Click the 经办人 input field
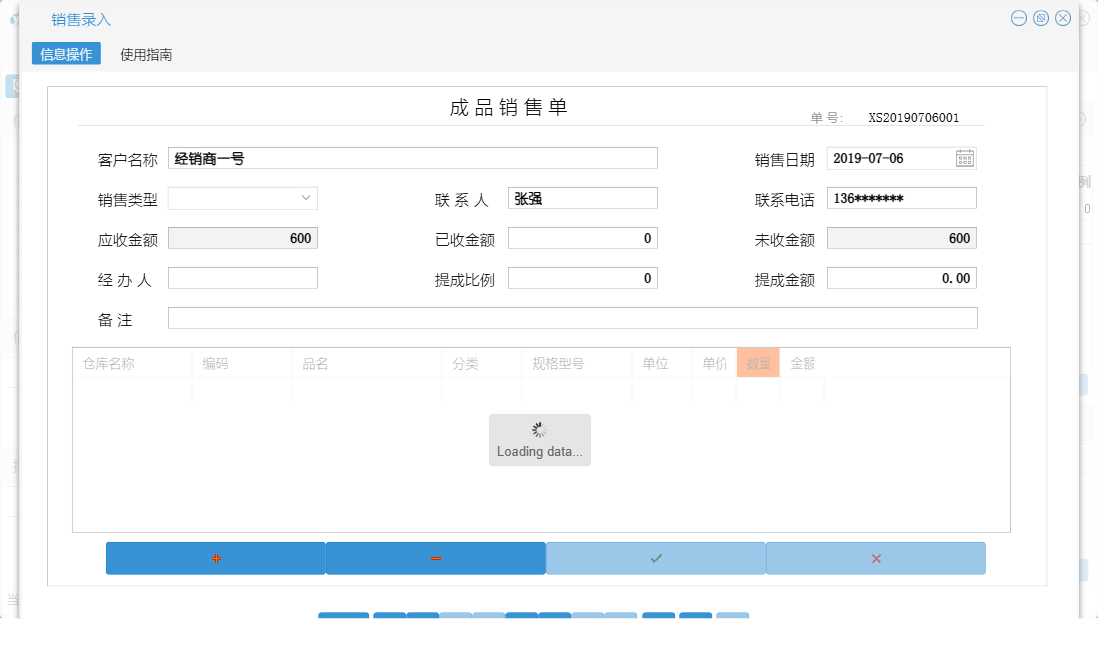This screenshot has width=1098, height=655. tap(243, 277)
